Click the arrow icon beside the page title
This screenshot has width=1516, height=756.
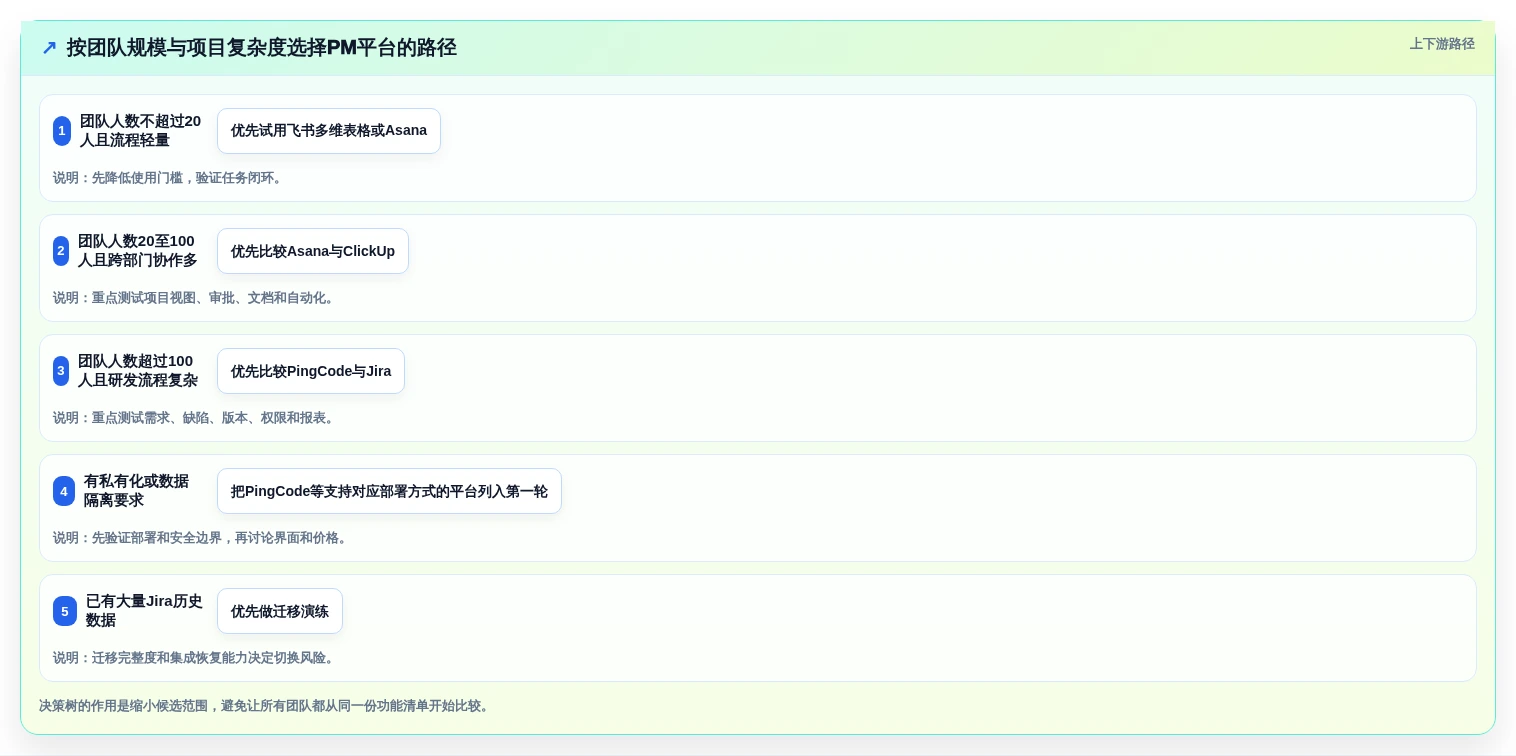coord(49,48)
